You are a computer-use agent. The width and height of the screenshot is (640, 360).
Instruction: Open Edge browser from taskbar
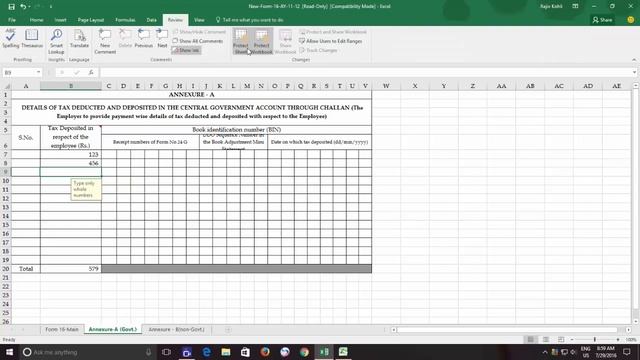(x=206, y=352)
